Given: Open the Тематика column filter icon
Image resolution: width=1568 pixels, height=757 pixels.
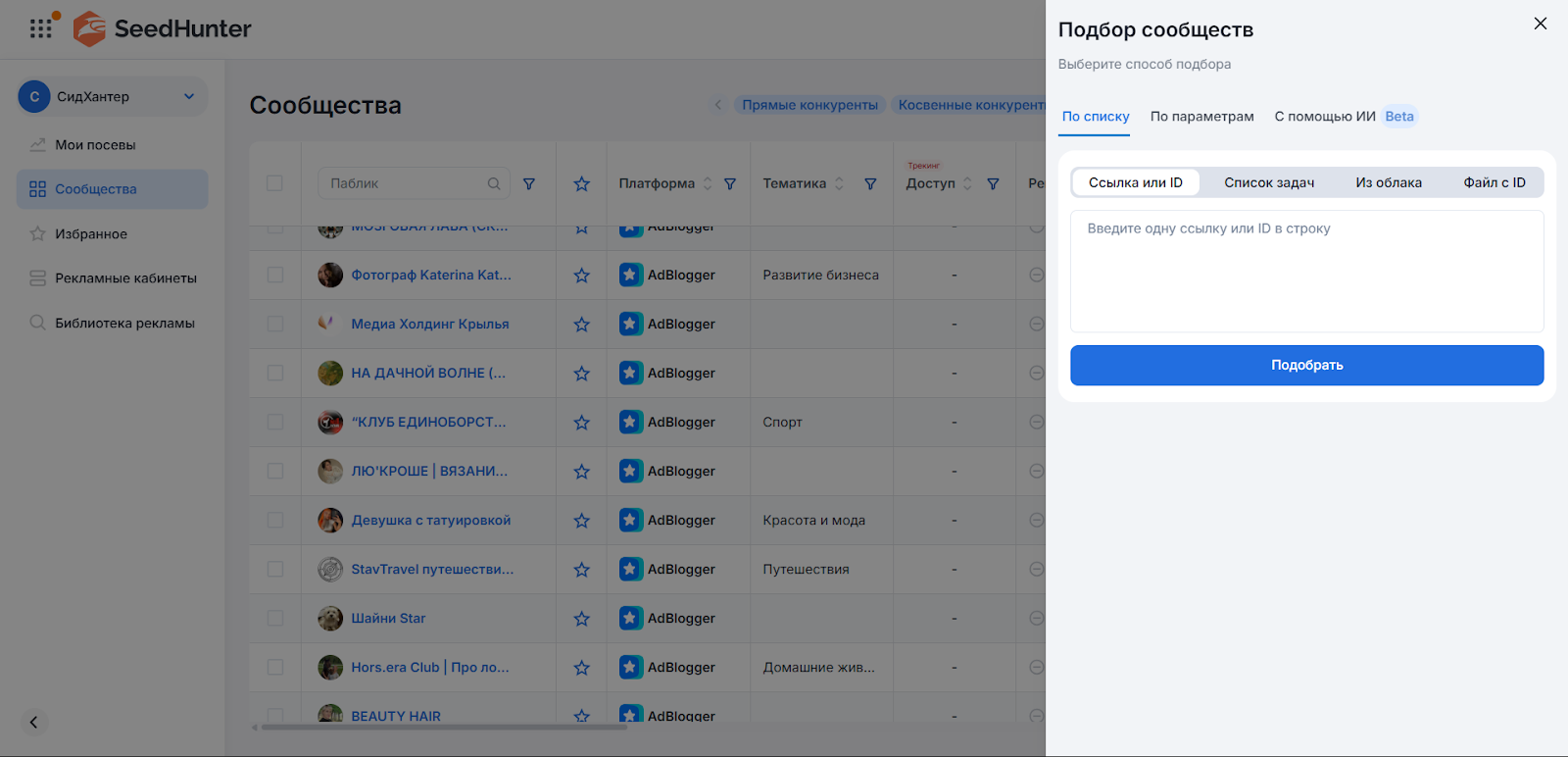Looking at the screenshot, I should pyautogui.click(x=870, y=183).
